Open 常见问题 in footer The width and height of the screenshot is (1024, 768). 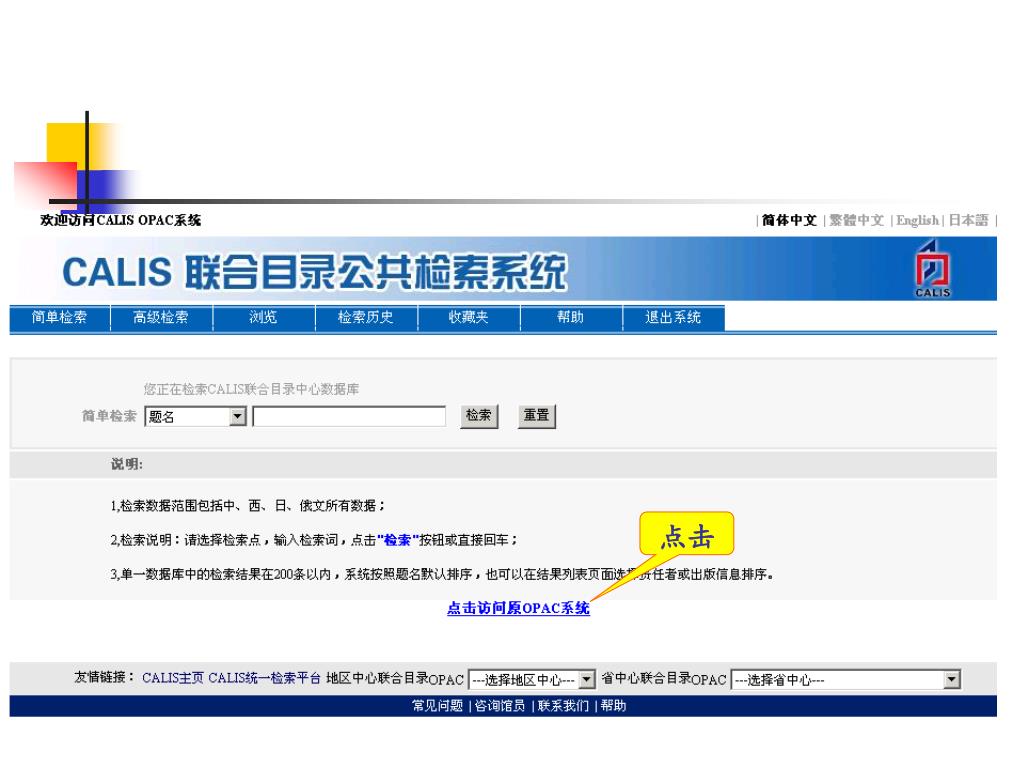[x=438, y=706]
